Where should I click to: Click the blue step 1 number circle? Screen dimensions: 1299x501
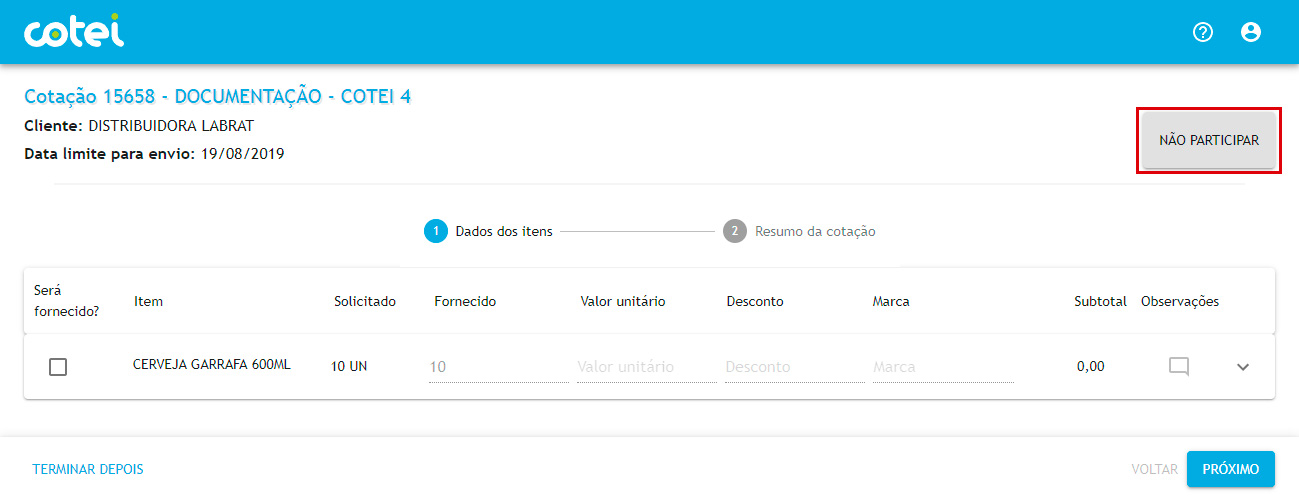pyautogui.click(x=435, y=231)
